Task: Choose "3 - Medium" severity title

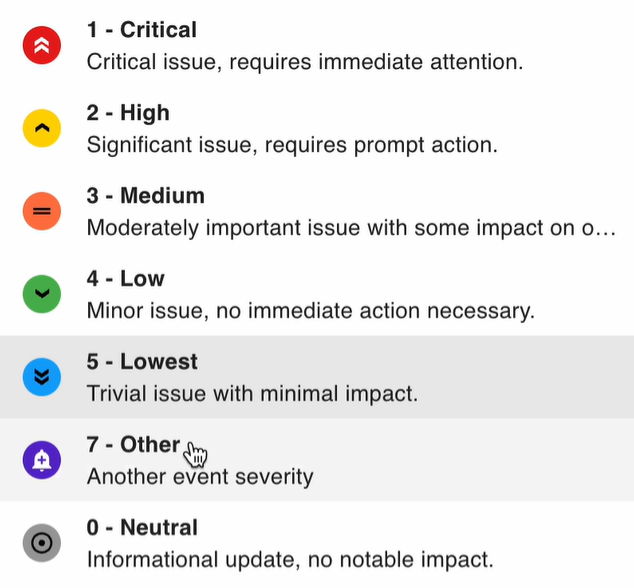Action: [x=145, y=196]
